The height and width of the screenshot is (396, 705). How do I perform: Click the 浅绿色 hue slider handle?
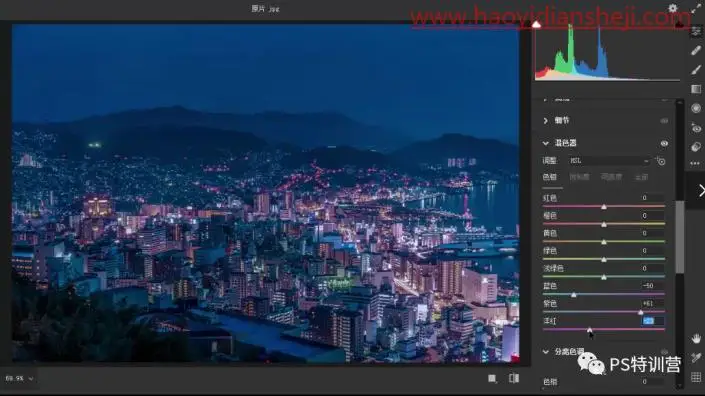pos(604,277)
